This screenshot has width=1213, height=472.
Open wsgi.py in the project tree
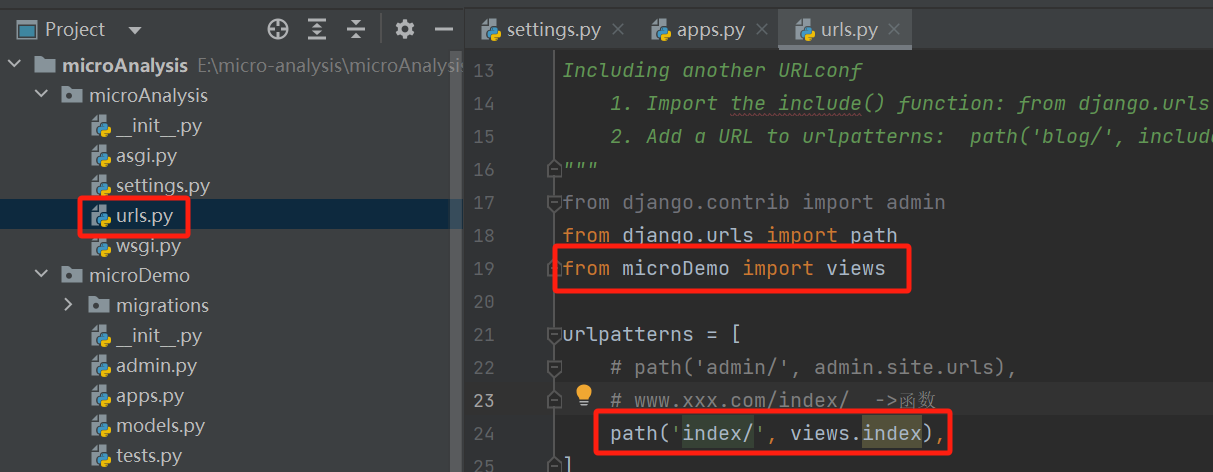tap(148, 245)
